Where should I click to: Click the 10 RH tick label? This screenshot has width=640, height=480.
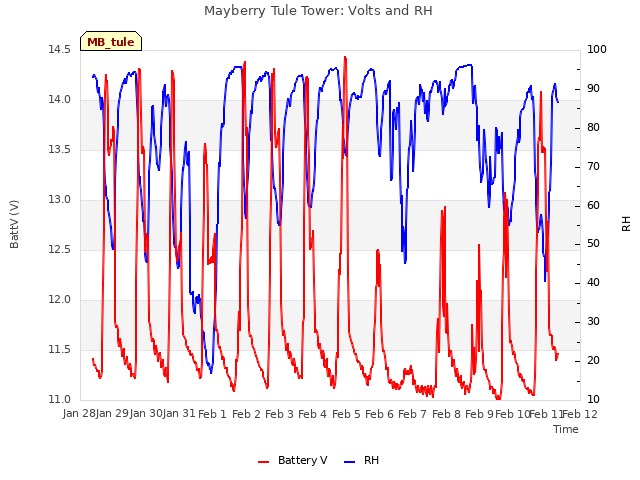[593, 400]
